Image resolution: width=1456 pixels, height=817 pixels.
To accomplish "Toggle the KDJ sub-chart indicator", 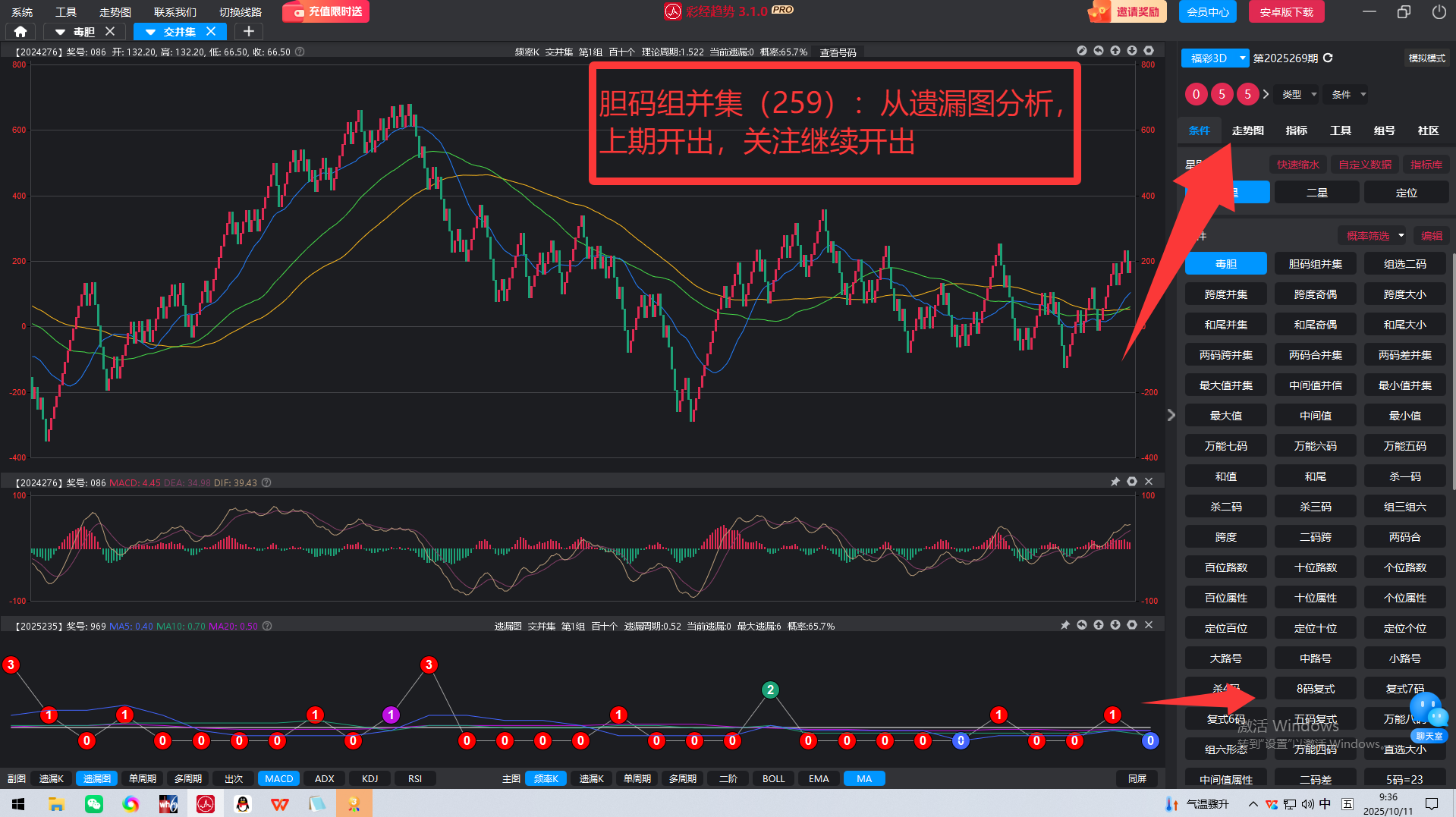I will point(370,778).
